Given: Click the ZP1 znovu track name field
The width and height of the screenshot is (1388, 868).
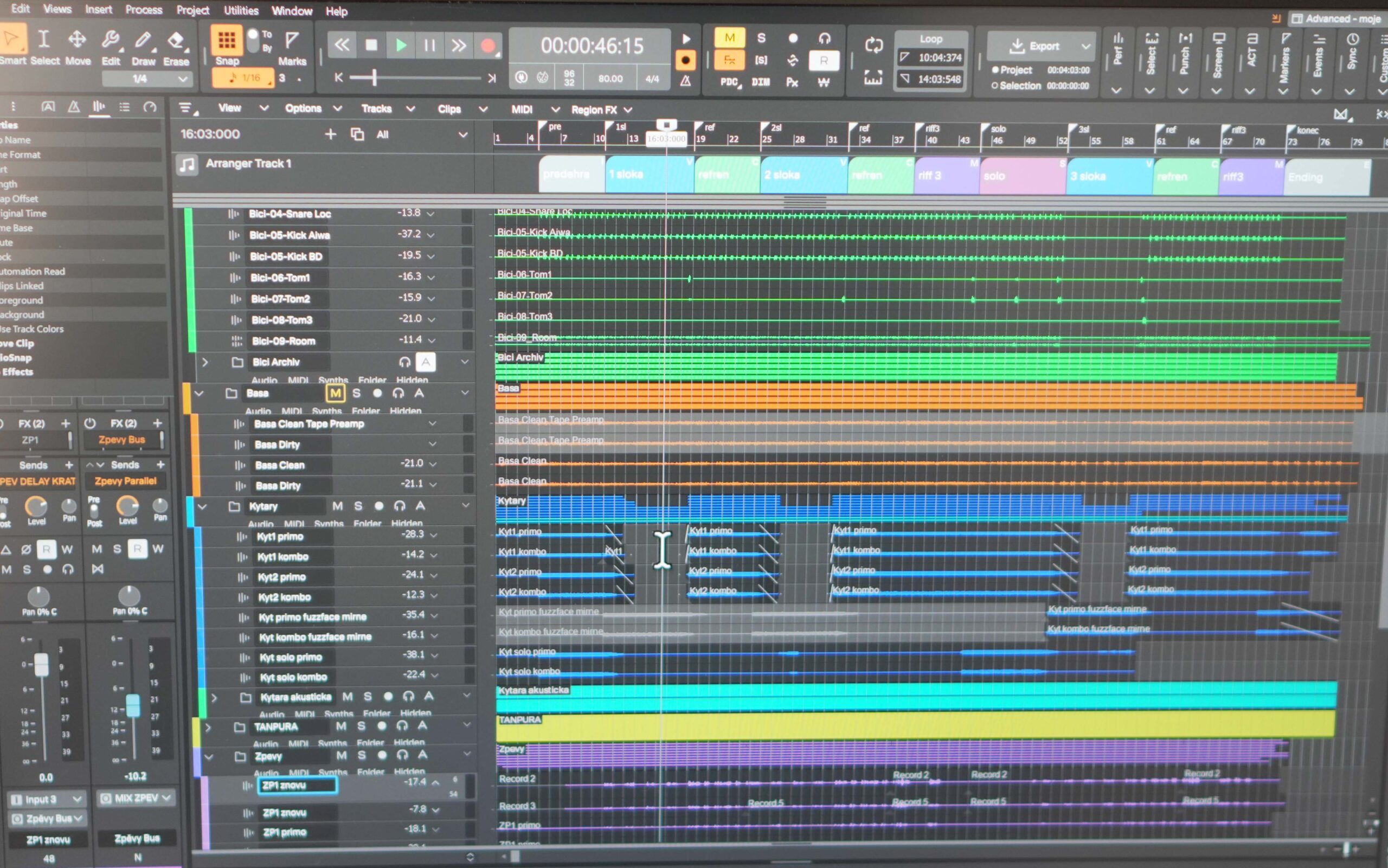Looking at the screenshot, I should click(x=297, y=786).
